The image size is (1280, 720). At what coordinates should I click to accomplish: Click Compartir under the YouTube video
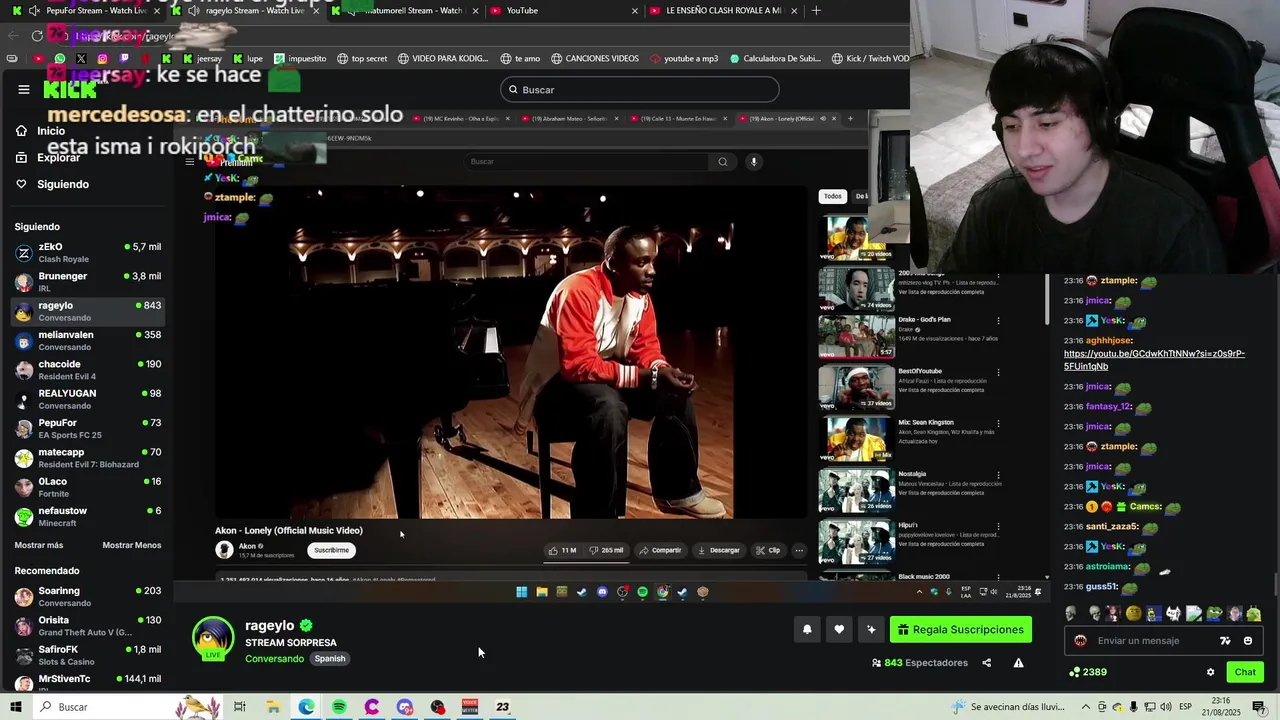tap(661, 550)
